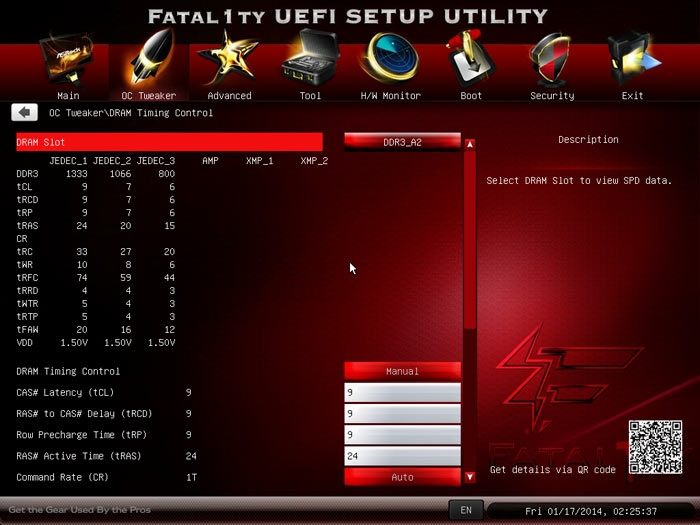Click the H/W Monitor tab label
The image size is (700, 525).
tap(391, 96)
